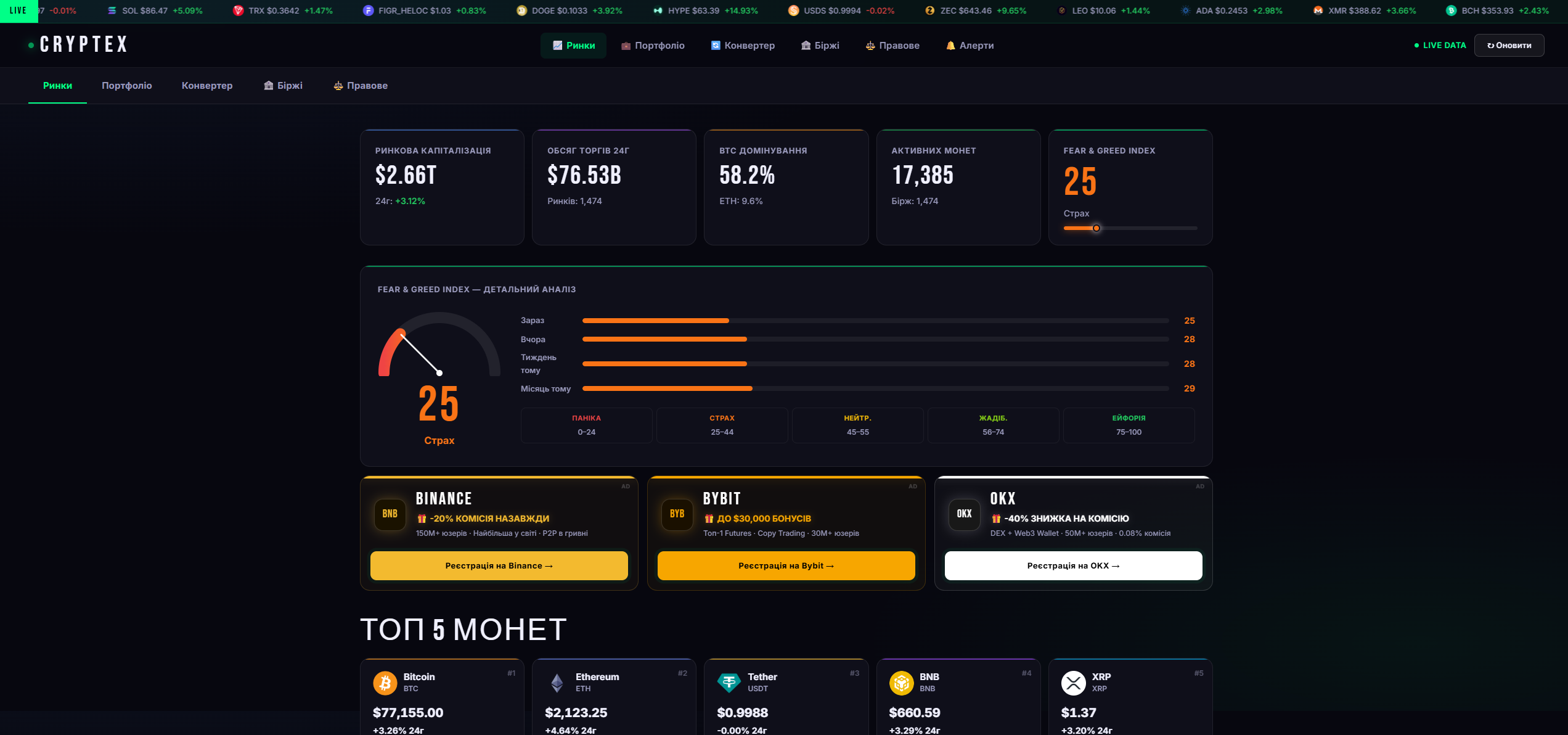Click the Bitcoin price $77,155.00

(408, 713)
